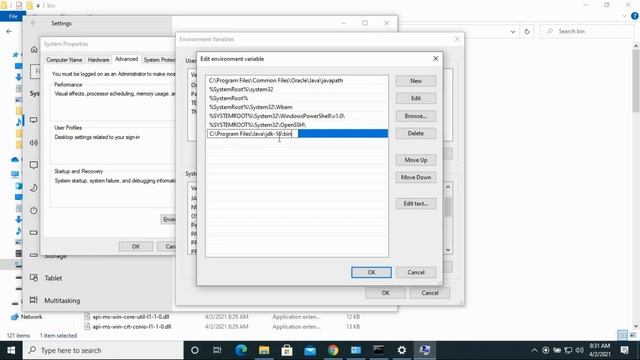Move the selected entry down
This screenshot has width=640, height=360.
click(x=416, y=177)
